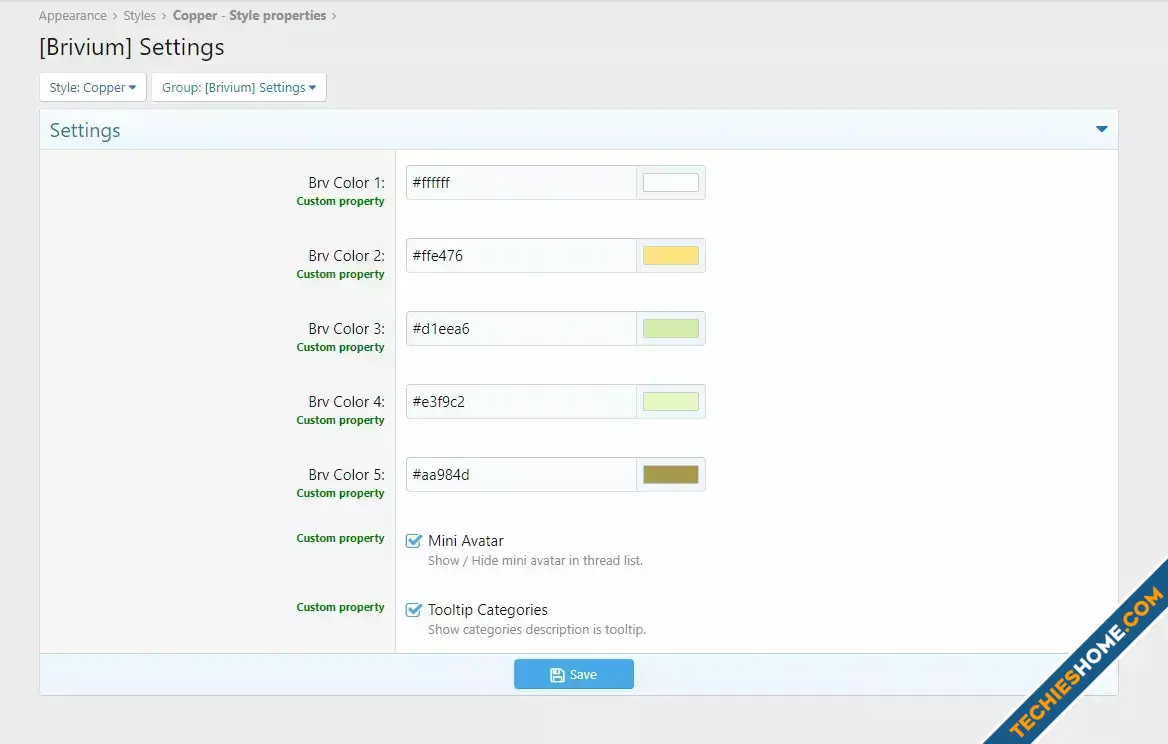Click 'Custom property' beside Tooltip Categories
Viewport: 1168px width, 744px height.
340,607
